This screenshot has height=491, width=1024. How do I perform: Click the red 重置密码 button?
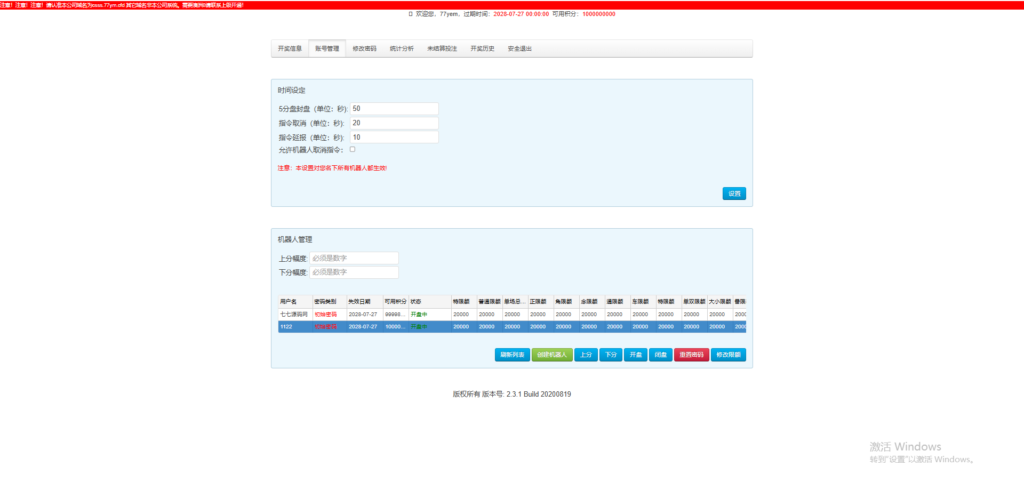pos(692,355)
